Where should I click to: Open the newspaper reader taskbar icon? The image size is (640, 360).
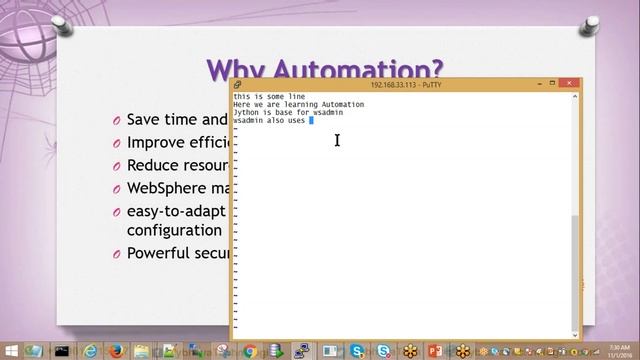point(330,351)
